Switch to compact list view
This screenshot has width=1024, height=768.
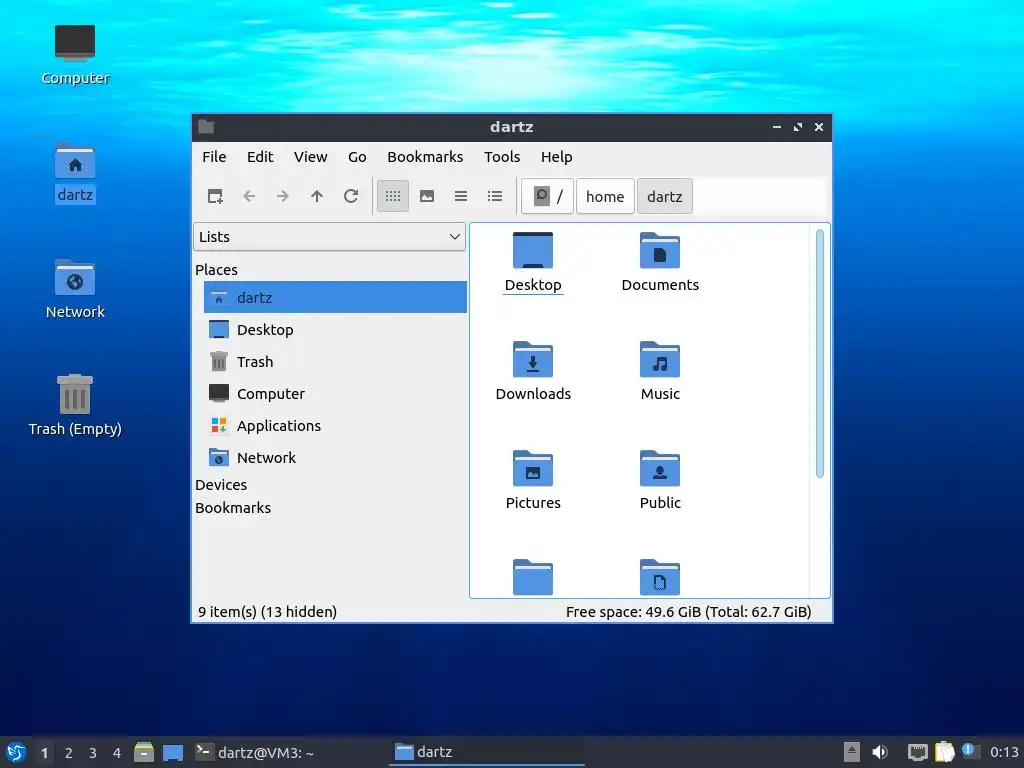pos(461,196)
